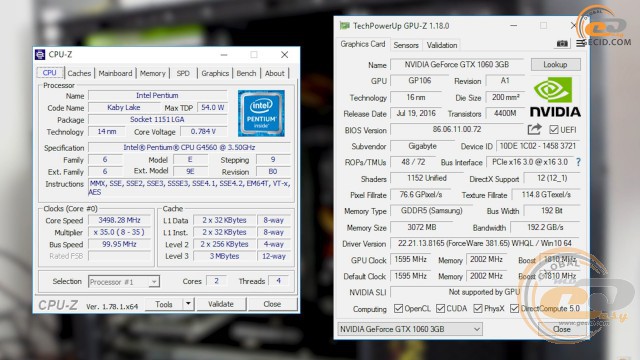This screenshot has height=360, width=640.
Task: Click the Cores value 2
Action: [x=216, y=281]
